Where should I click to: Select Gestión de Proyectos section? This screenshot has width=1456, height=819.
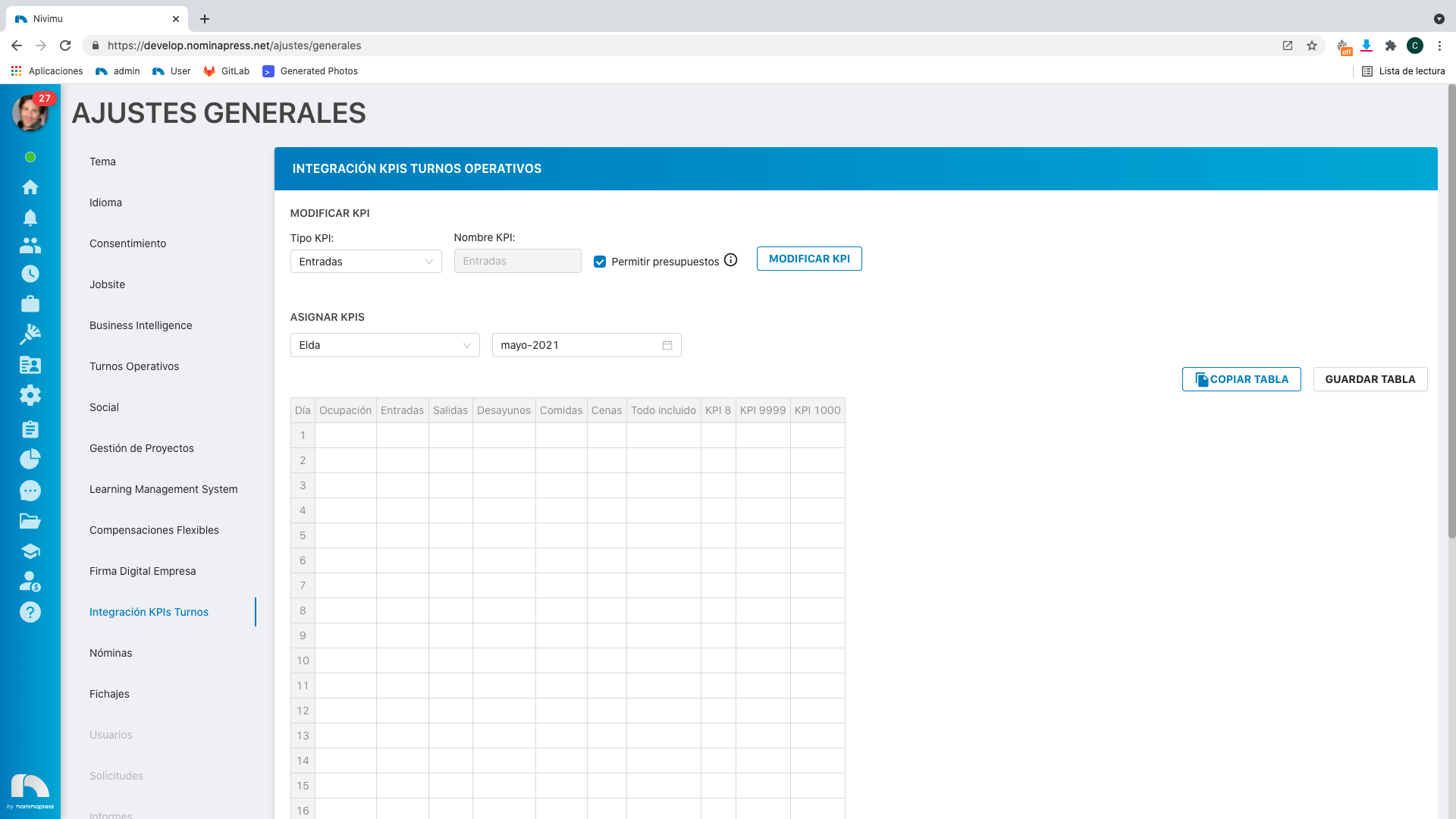[142, 448]
